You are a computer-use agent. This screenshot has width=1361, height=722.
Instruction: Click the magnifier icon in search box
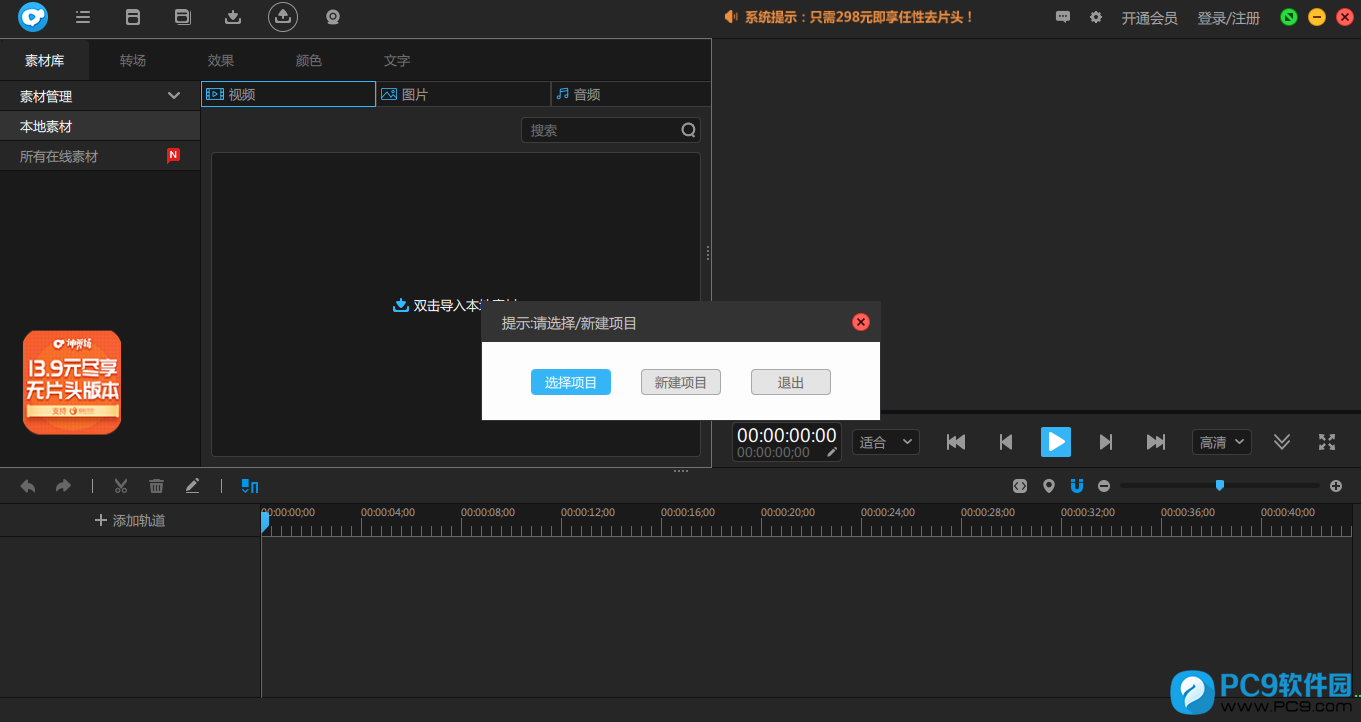click(x=688, y=130)
